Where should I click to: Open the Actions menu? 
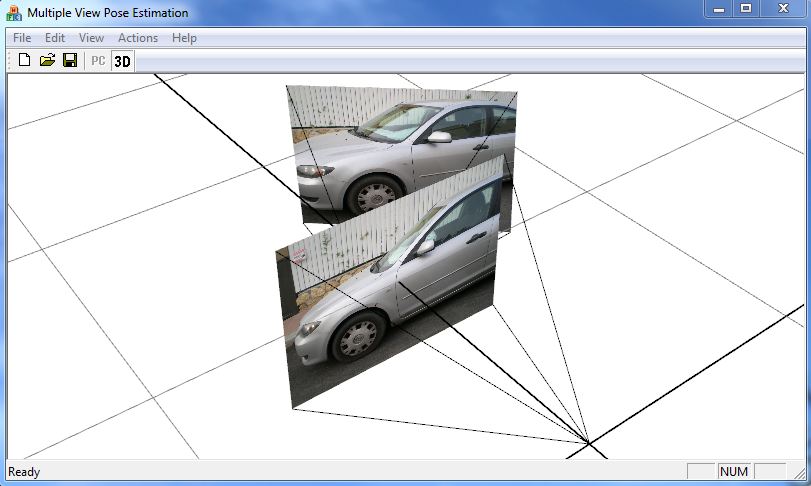pos(138,38)
